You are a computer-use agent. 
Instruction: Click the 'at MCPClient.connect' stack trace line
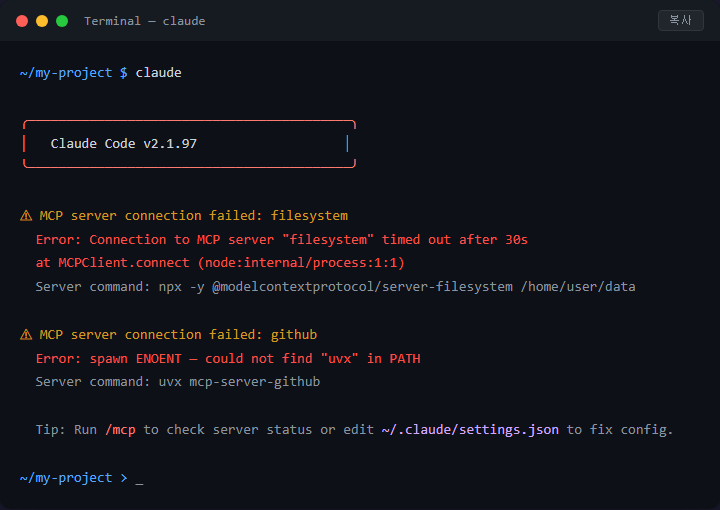click(220, 263)
